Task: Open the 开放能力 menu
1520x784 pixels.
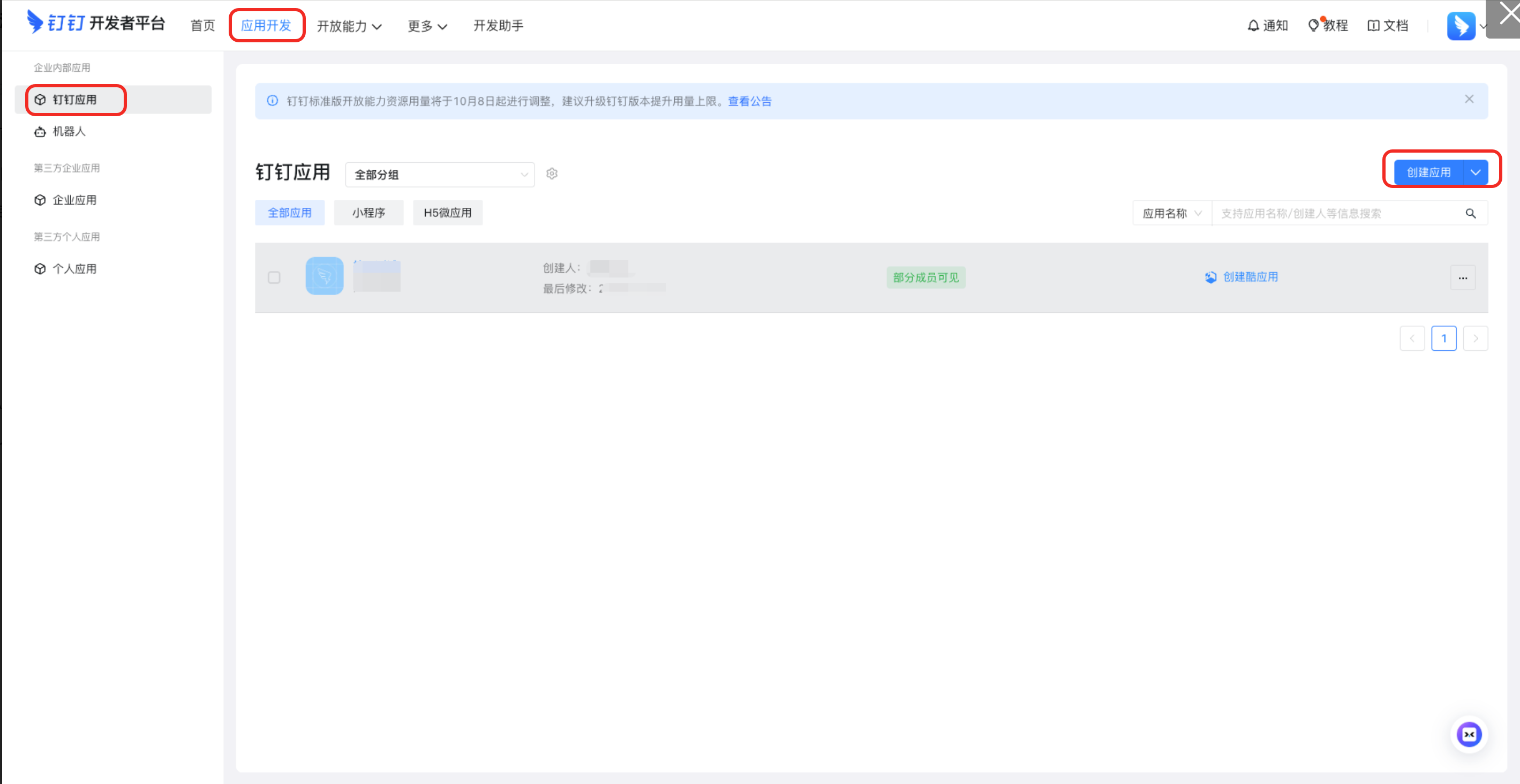Action: pyautogui.click(x=349, y=26)
